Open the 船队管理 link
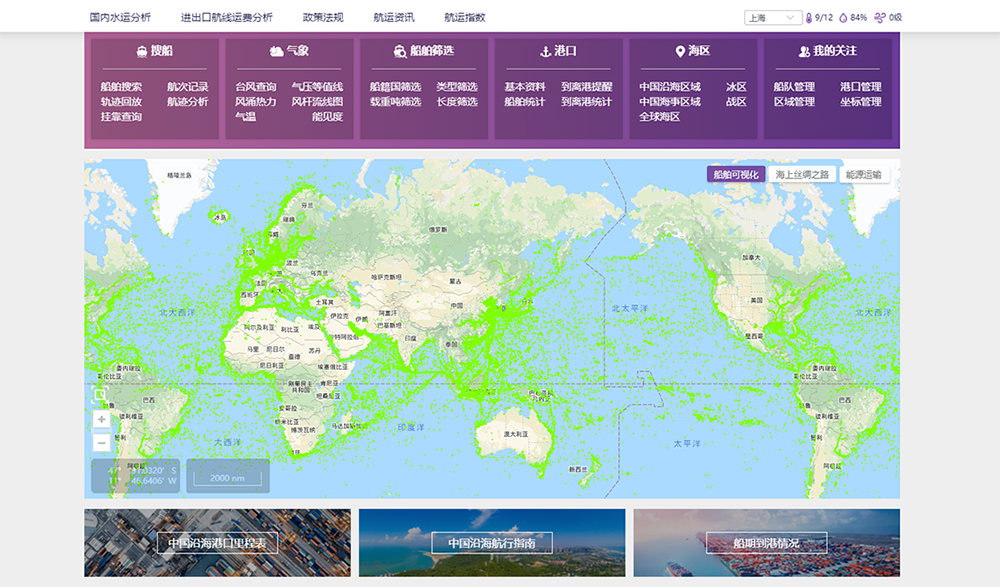The image size is (1000, 587). click(x=794, y=87)
